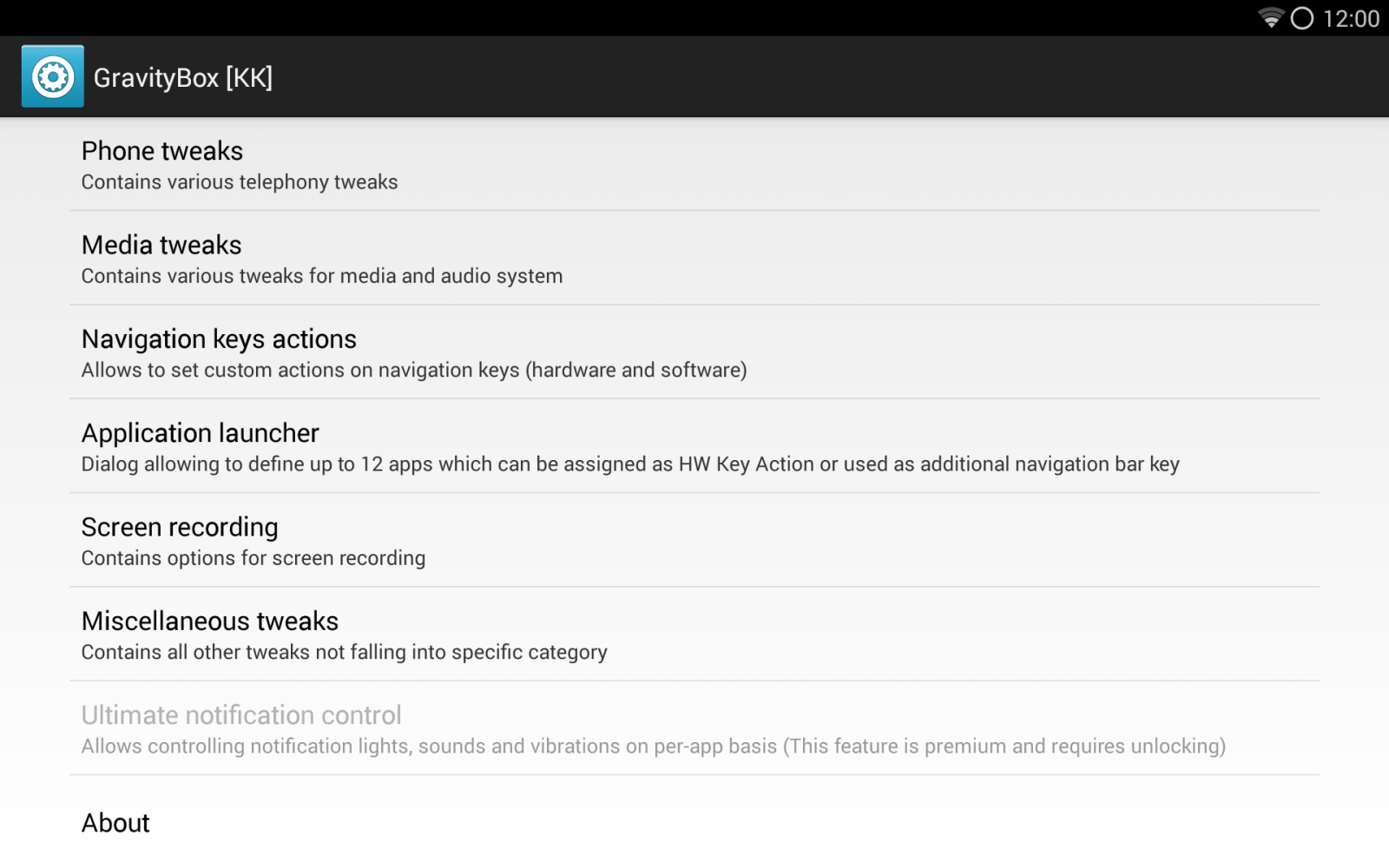Open the About entry
Image resolution: width=1389 pixels, height=868 pixels.
click(115, 823)
